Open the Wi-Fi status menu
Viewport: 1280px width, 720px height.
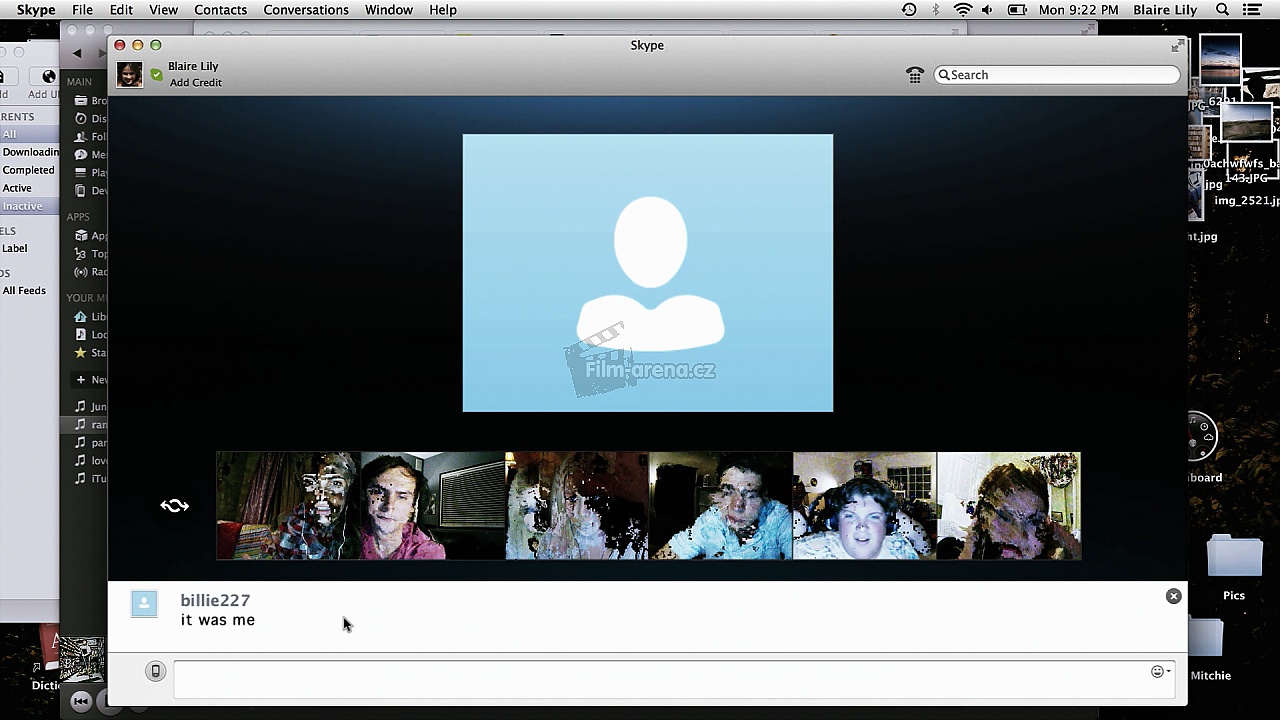pos(962,10)
